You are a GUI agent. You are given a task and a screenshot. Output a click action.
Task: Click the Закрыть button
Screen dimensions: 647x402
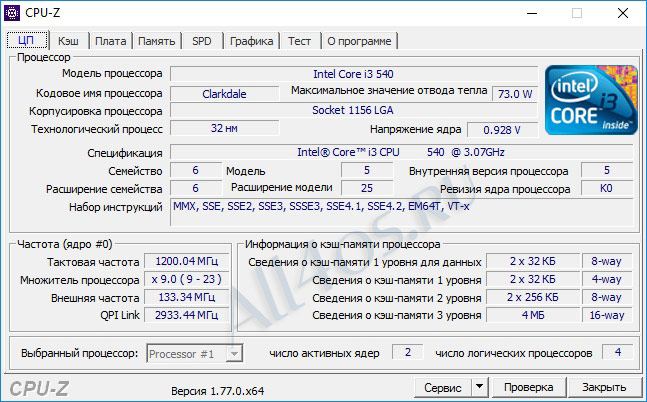coord(604,387)
